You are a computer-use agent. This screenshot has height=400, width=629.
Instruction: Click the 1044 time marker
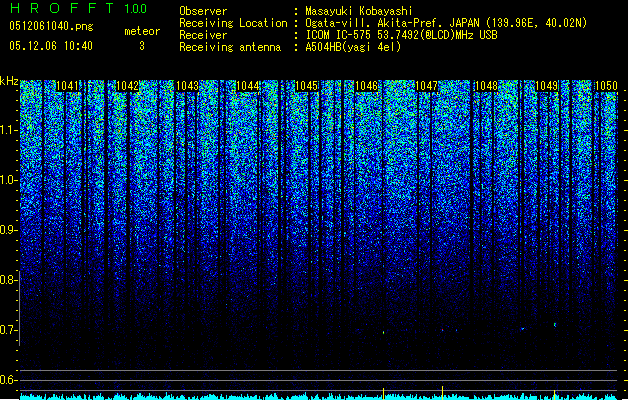pos(248,86)
